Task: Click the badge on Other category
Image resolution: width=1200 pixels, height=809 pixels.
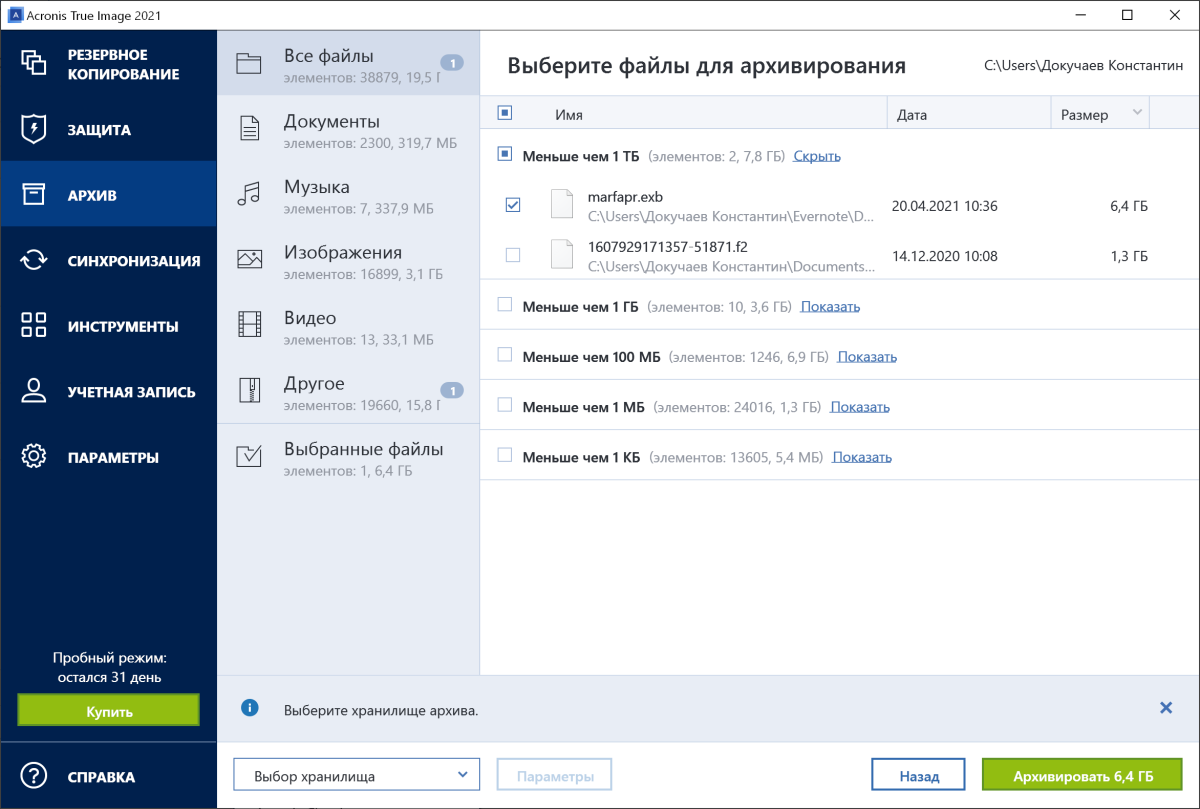Action: tap(452, 390)
